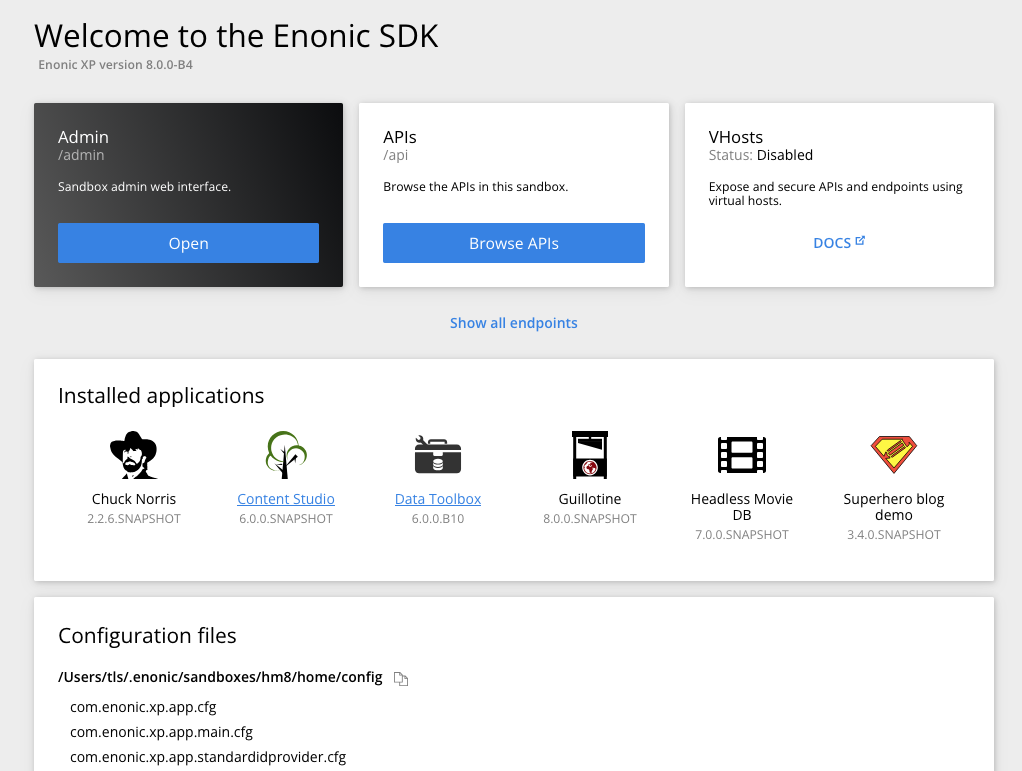Click the Superhero blog demo label
The height and width of the screenshot is (771, 1022).
pos(894,506)
